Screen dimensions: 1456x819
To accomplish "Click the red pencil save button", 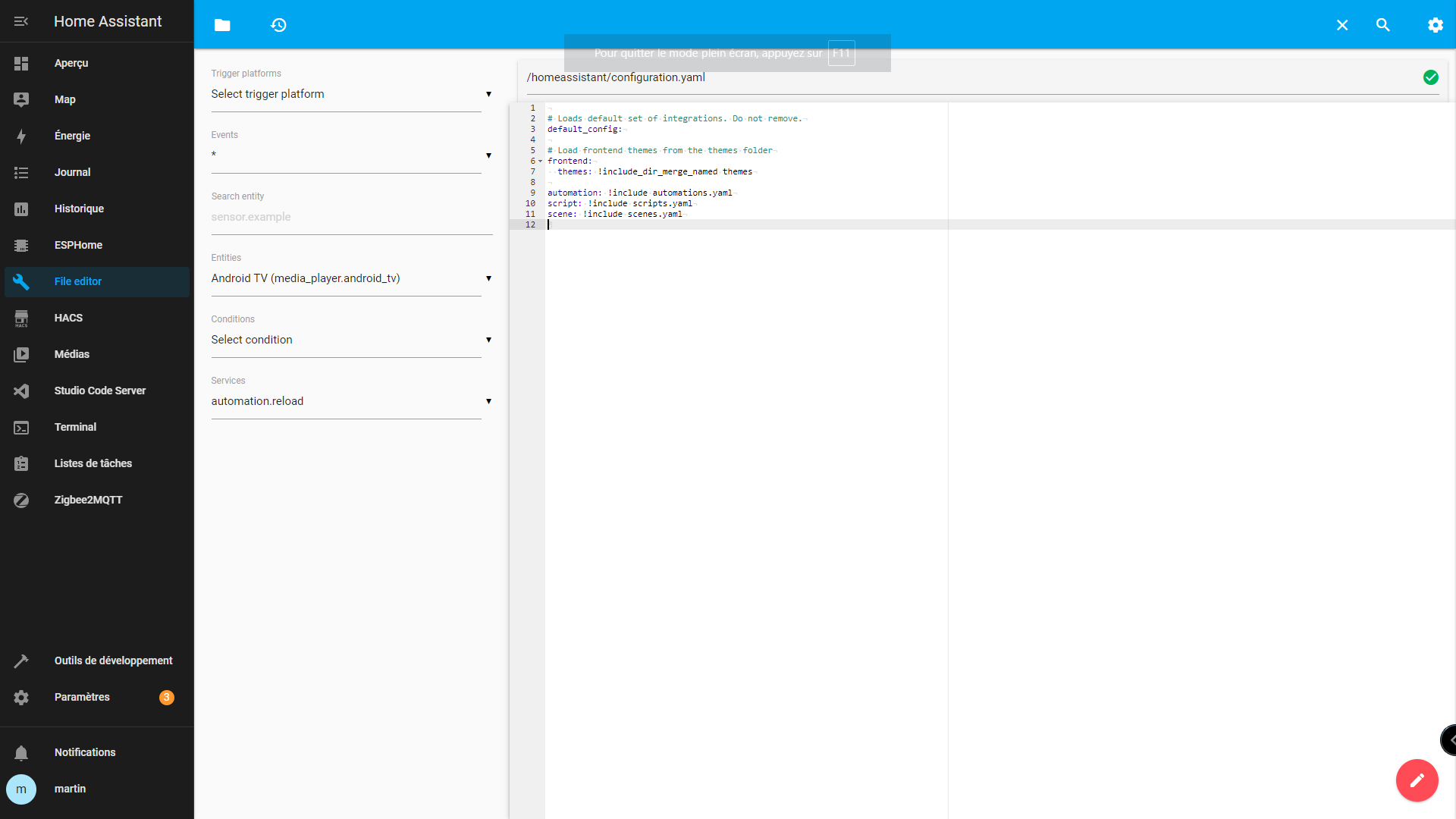I will 1416,780.
